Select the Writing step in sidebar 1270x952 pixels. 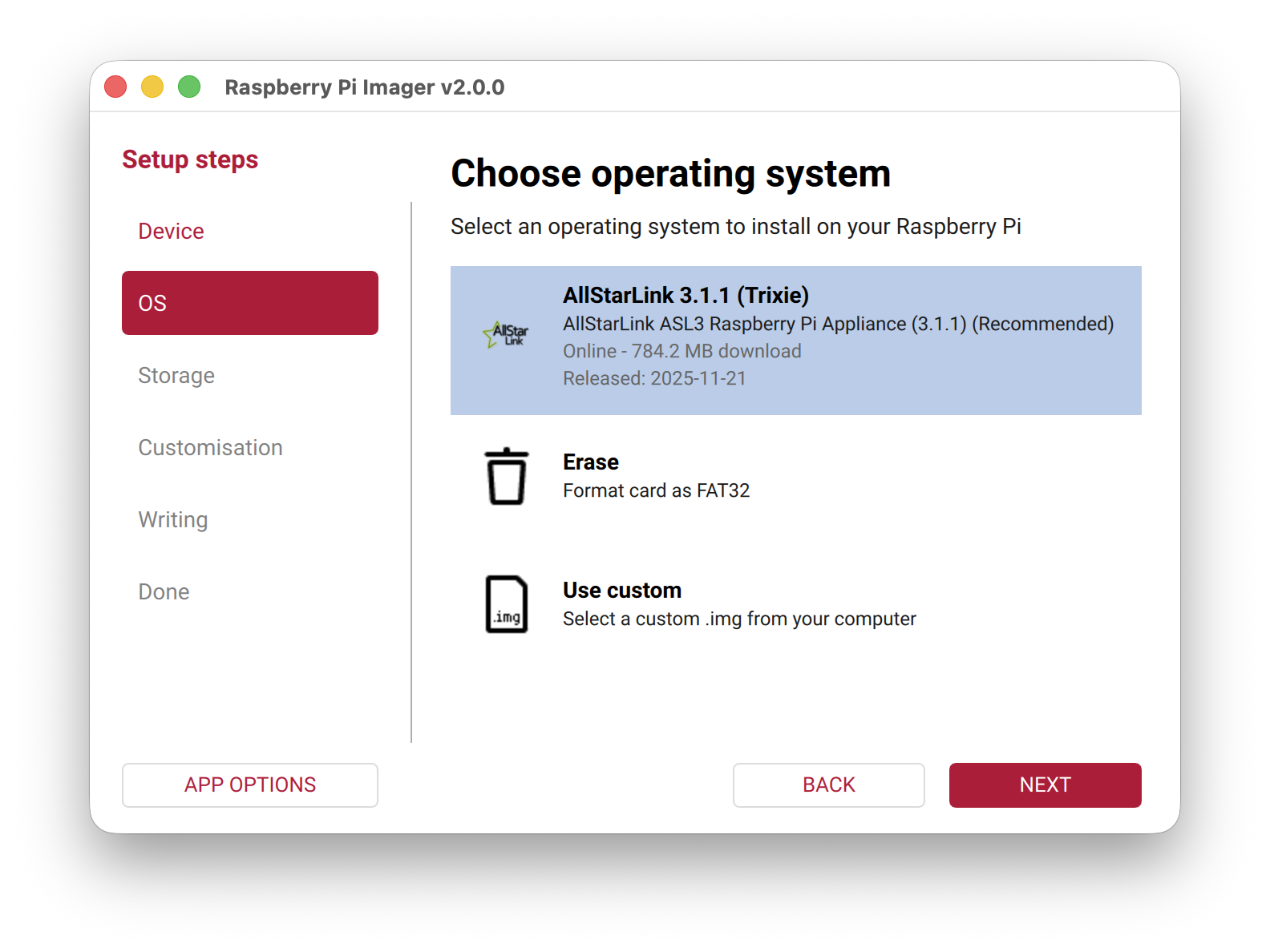(173, 519)
